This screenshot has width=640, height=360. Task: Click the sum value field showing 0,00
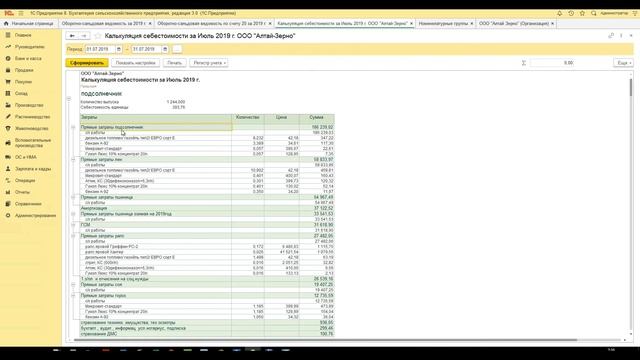(553, 63)
